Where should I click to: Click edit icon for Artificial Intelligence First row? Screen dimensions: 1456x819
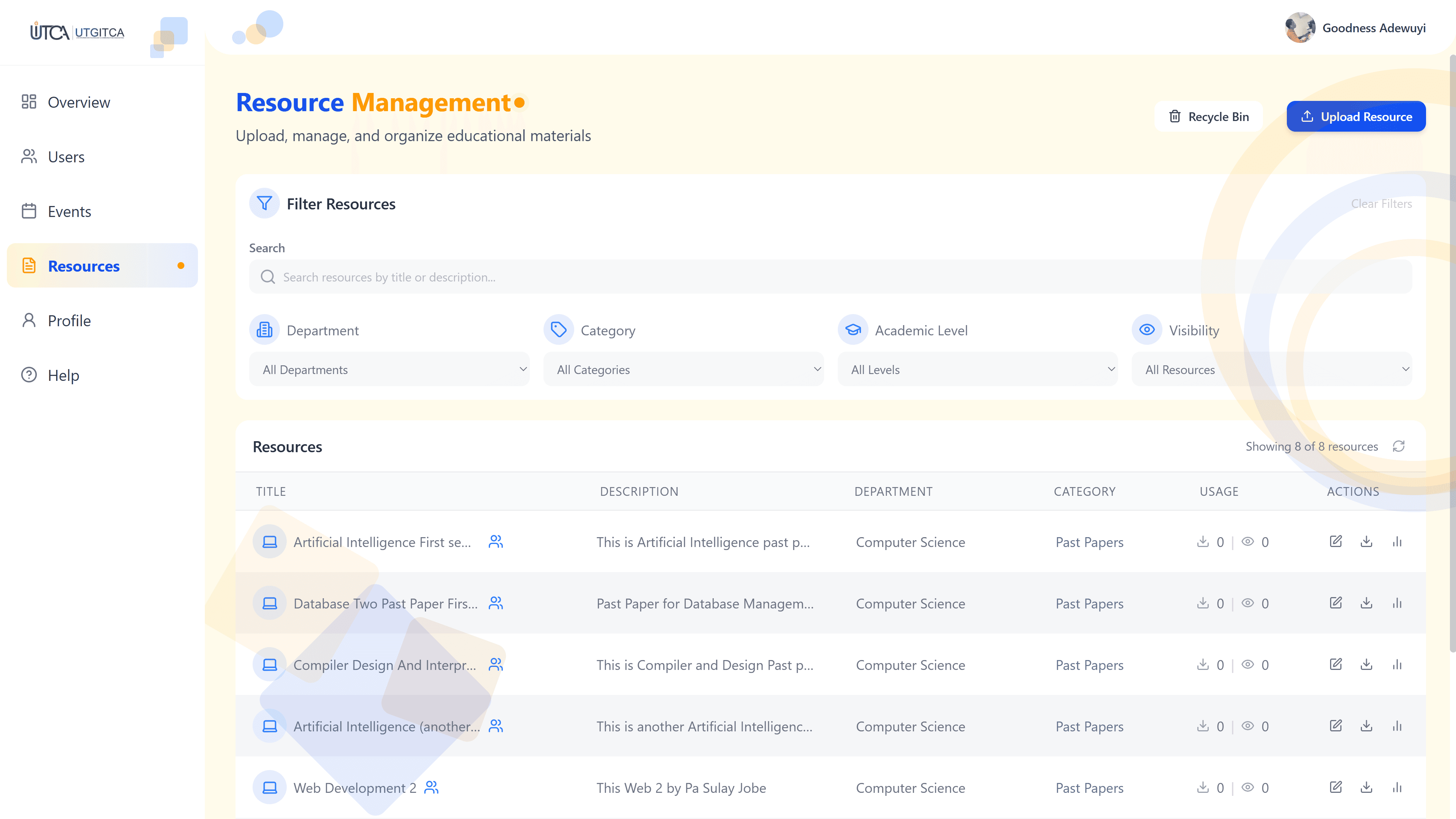pos(1336,541)
